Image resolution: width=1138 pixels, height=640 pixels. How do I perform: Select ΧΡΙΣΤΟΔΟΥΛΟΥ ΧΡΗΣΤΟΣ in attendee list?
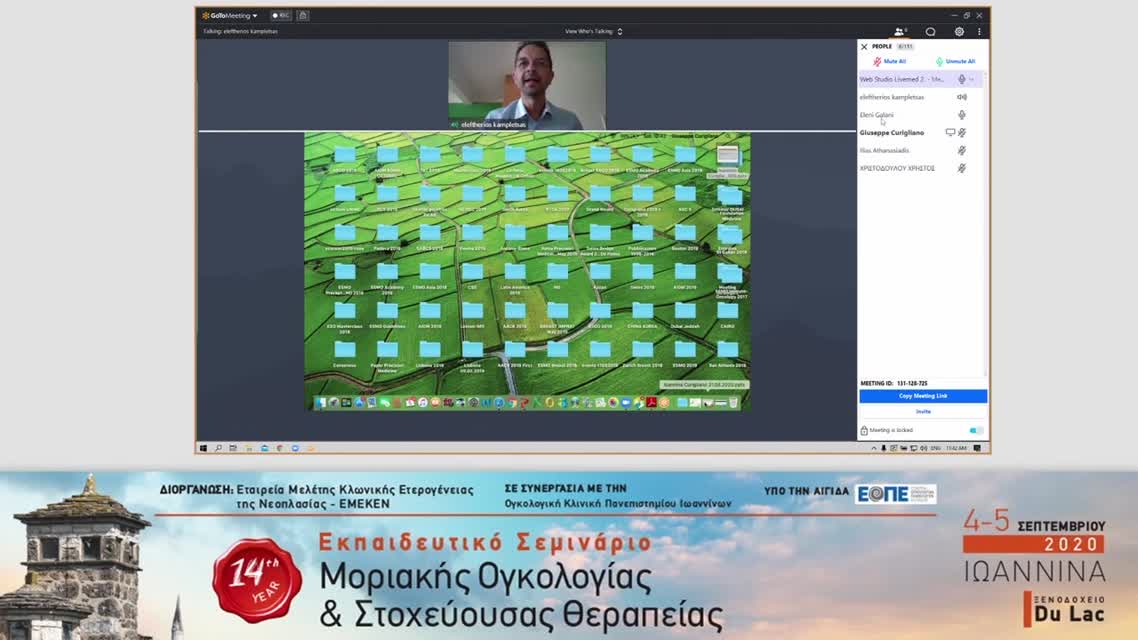[897, 169]
